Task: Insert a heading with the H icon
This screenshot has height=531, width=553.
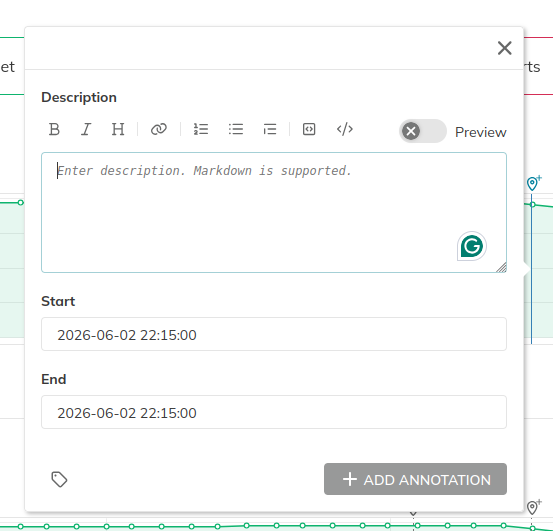Action: 118,129
